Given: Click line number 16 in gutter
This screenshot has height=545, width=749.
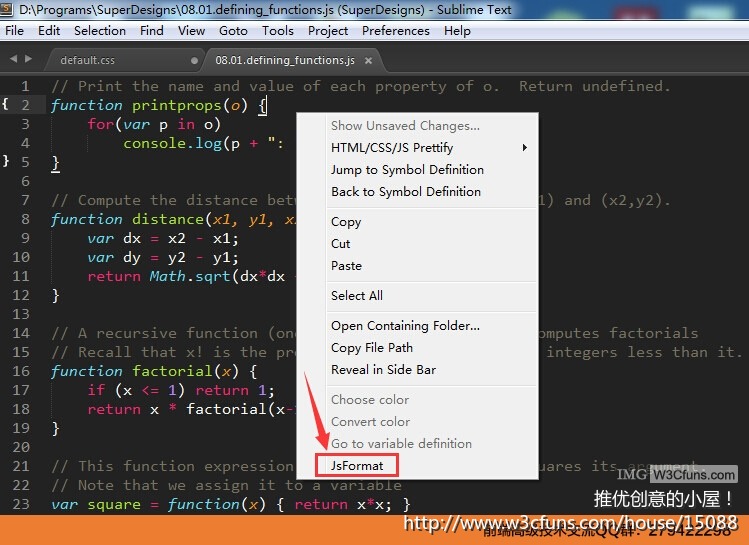Looking at the screenshot, I should pos(21,371).
